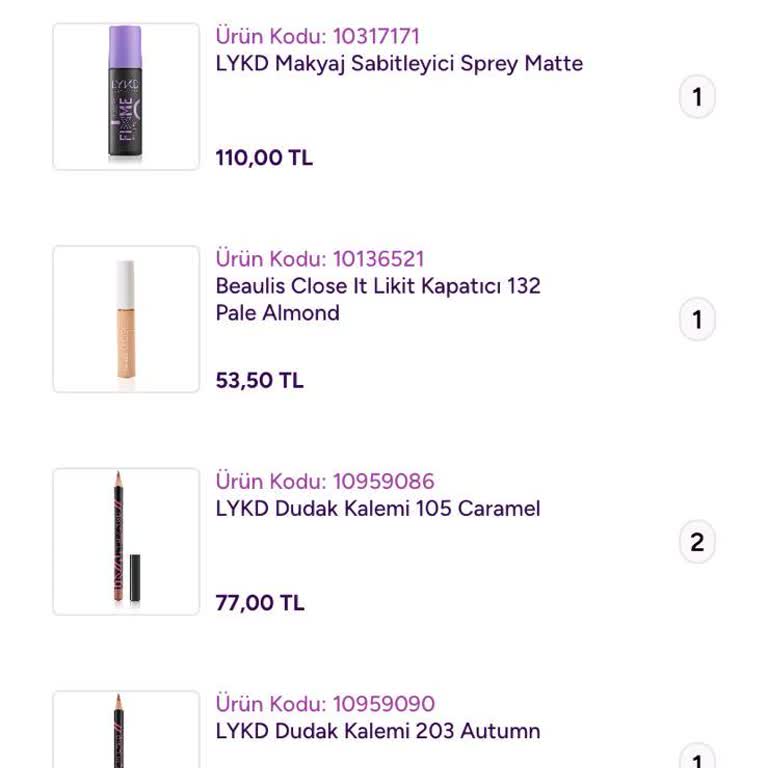Click the quantity badge for the setting spray
Image resolution: width=768 pixels, height=768 pixels.
click(697, 98)
